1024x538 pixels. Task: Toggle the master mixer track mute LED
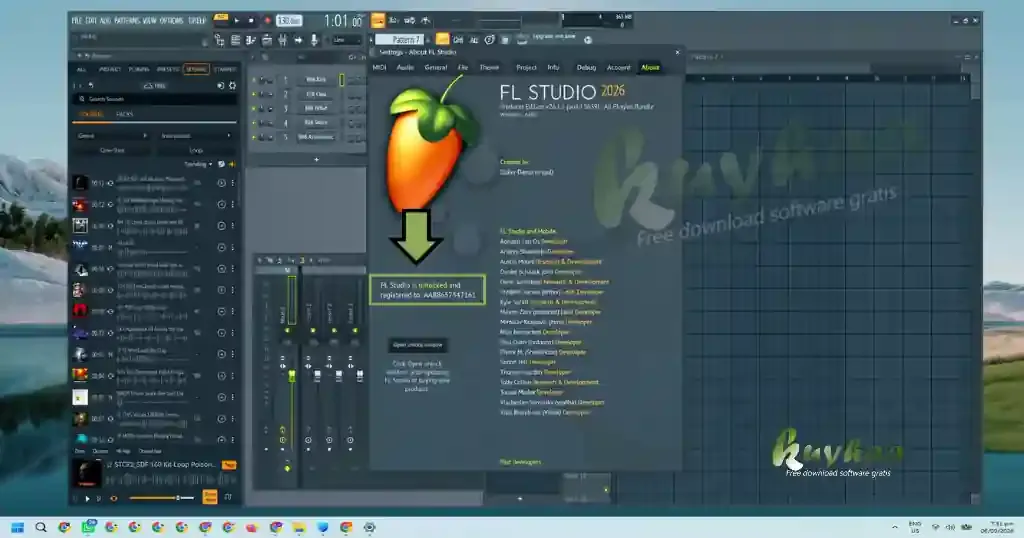pyautogui.click(x=287, y=330)
